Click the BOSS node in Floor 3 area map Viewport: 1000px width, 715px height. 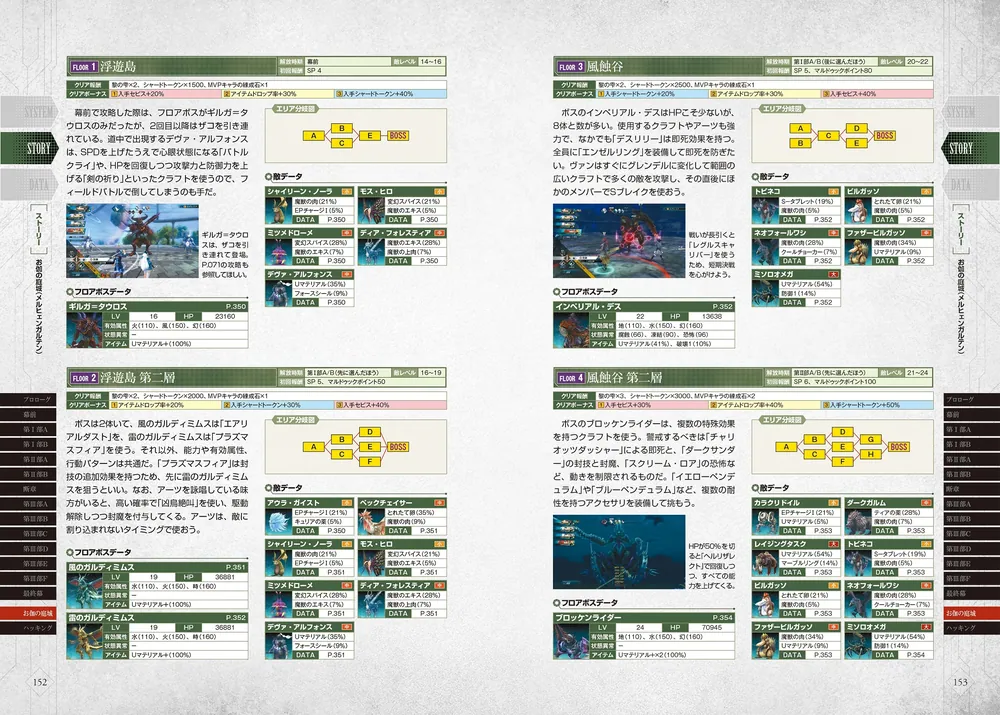[885, 135]
